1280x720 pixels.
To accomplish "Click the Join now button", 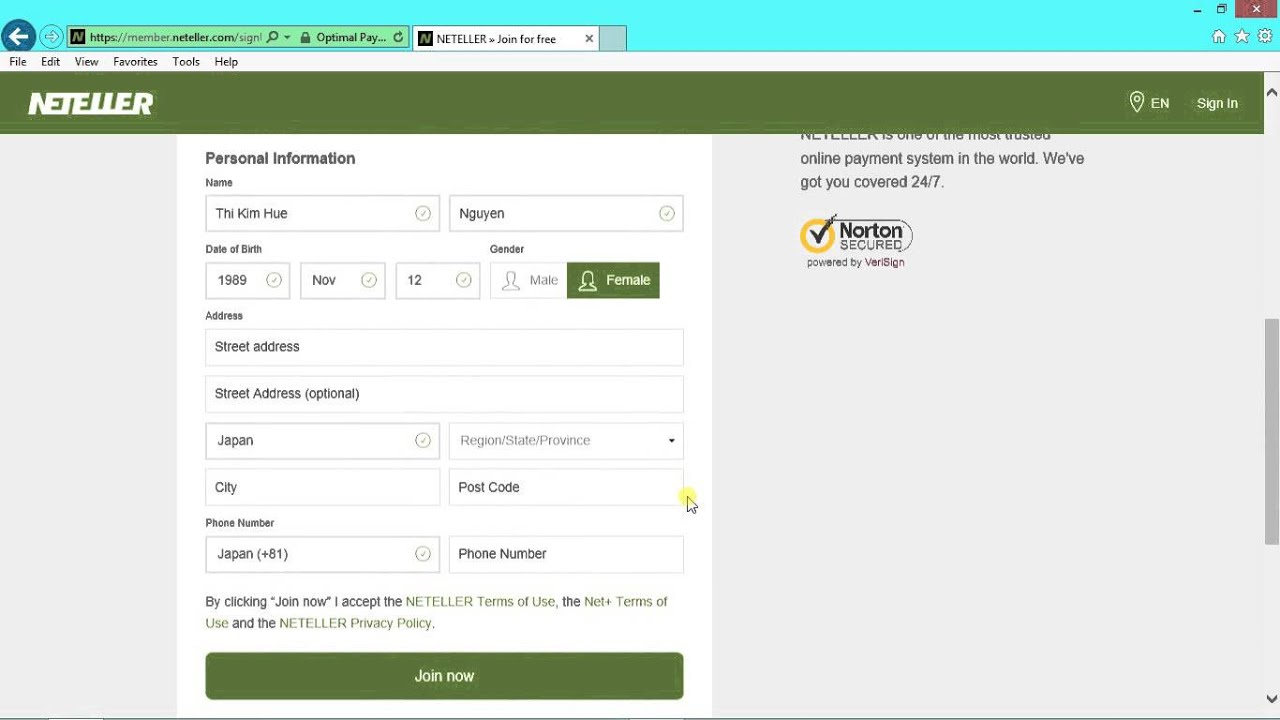I will (x=444, y=676).
